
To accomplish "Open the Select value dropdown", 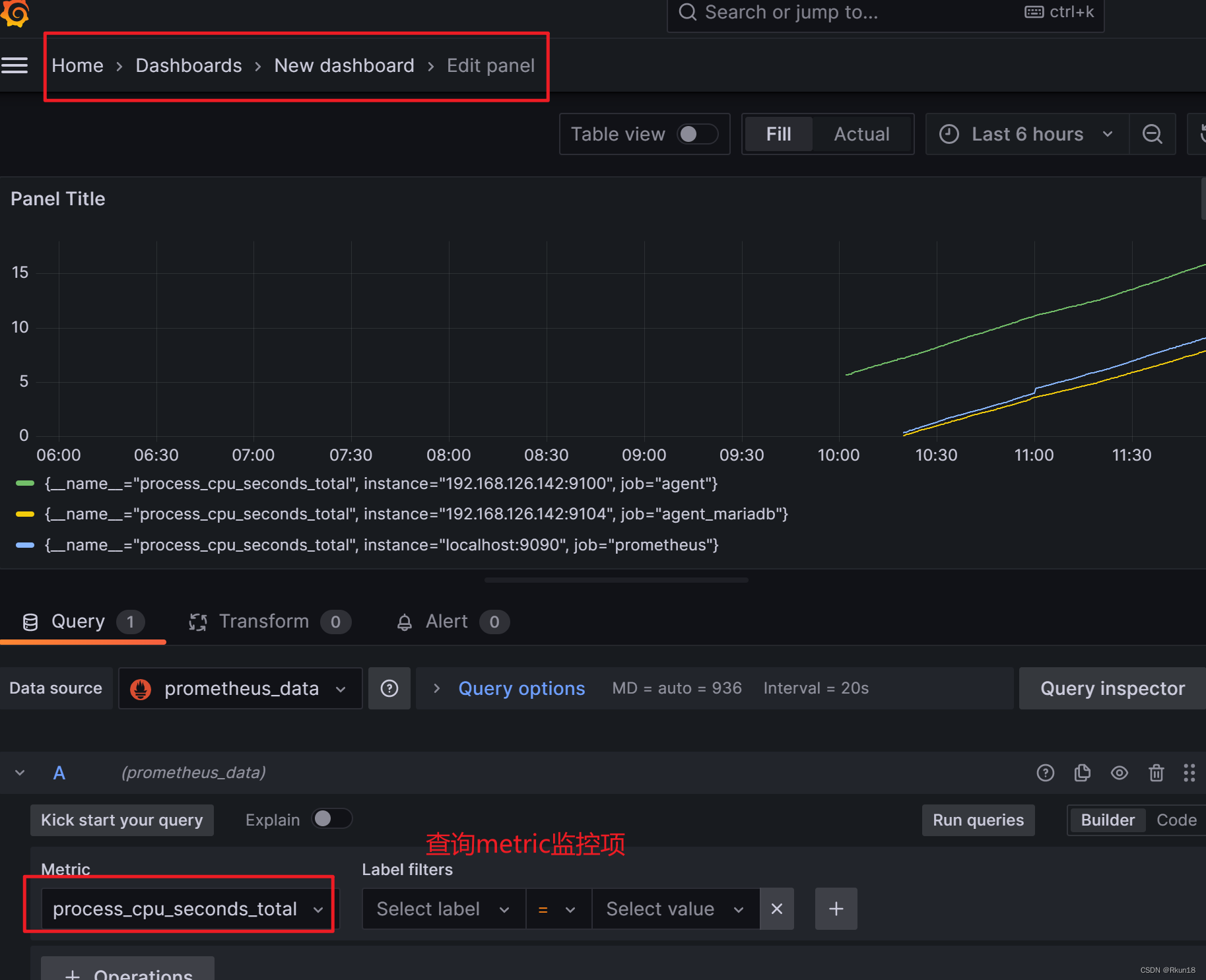I will click(676, 909).
